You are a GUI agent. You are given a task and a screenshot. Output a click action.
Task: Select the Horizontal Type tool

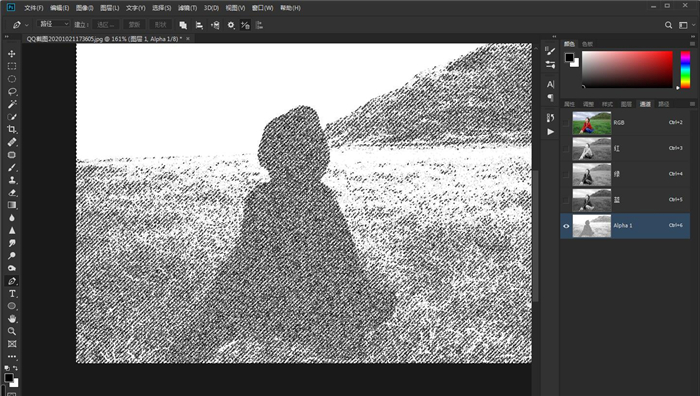[12, 294]
